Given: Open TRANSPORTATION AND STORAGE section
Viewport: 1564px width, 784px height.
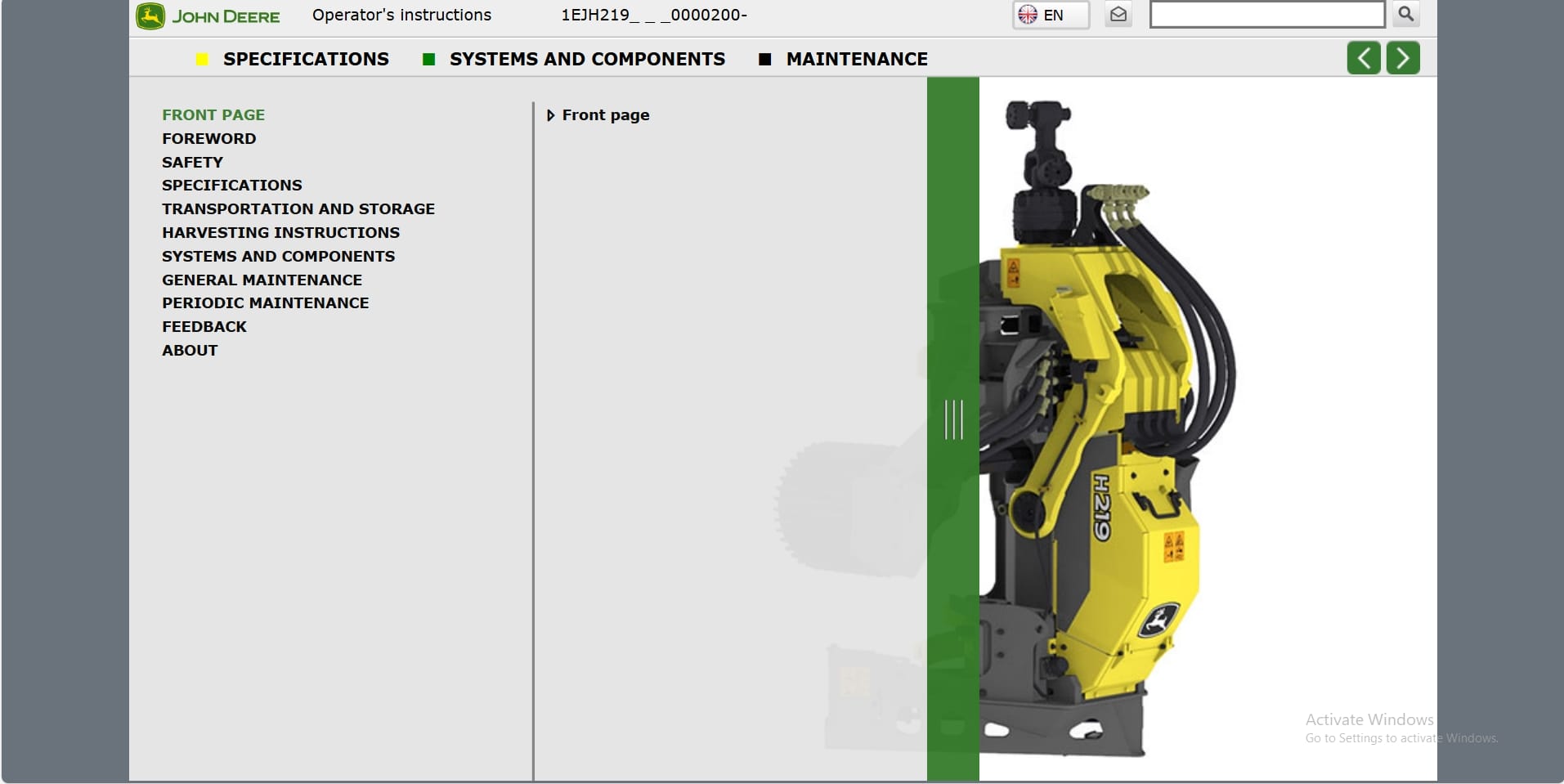Looking at the screenshot, I should tap(298, 208).
